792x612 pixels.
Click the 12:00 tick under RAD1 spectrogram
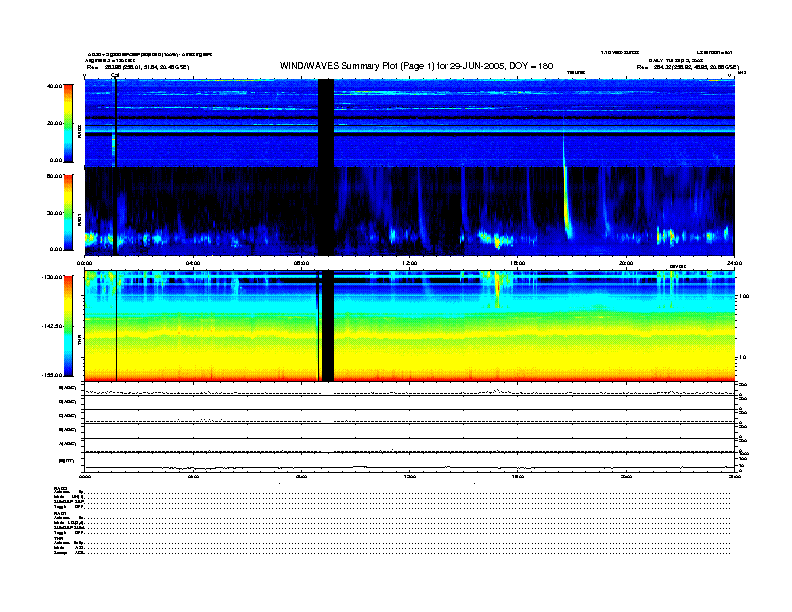click(x=409, y=263)
